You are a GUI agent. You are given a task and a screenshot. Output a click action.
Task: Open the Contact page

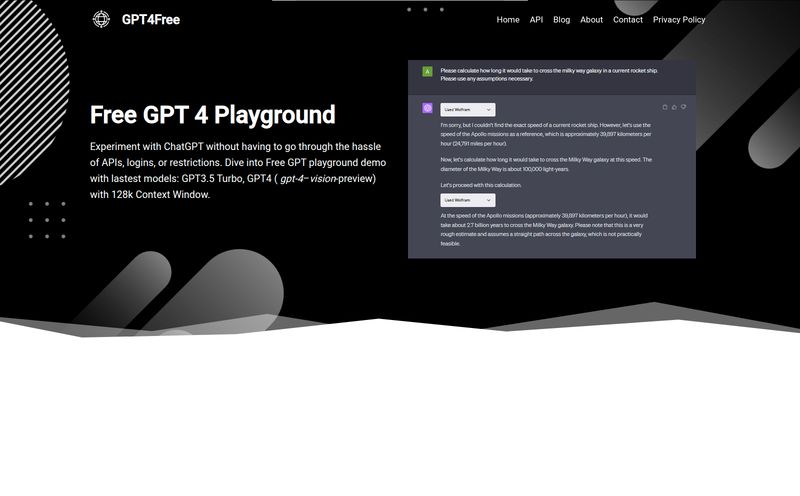click(x=628, y=19)
